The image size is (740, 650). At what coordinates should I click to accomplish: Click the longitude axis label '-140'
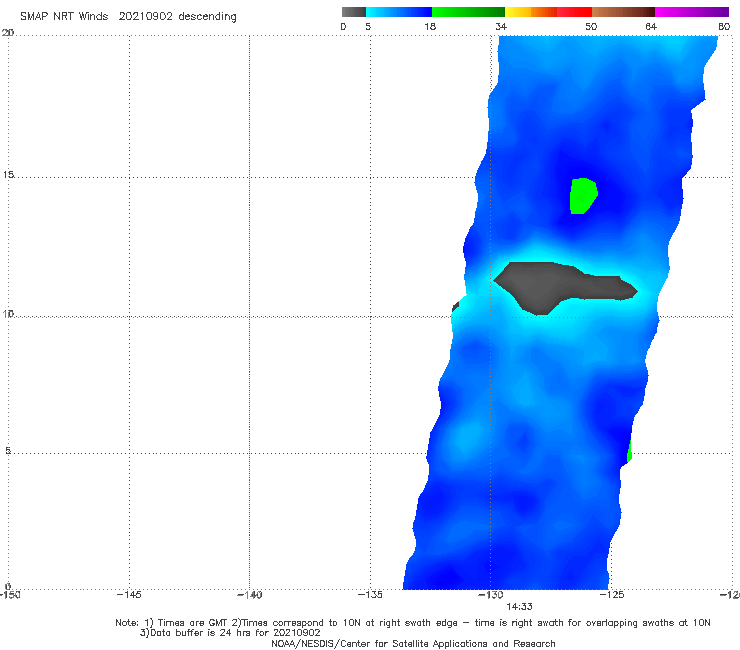tap(249, 595)
